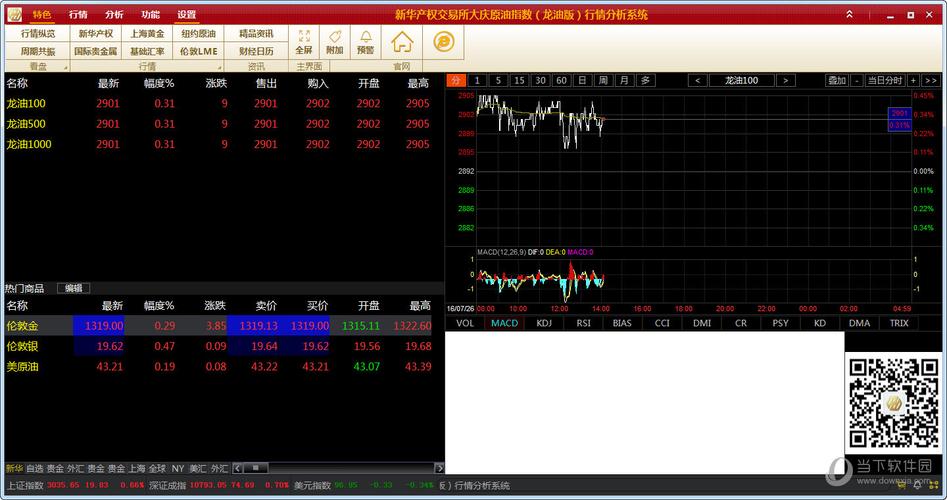
Task: Open 行情纵览 overview
Action: point(38,34)
